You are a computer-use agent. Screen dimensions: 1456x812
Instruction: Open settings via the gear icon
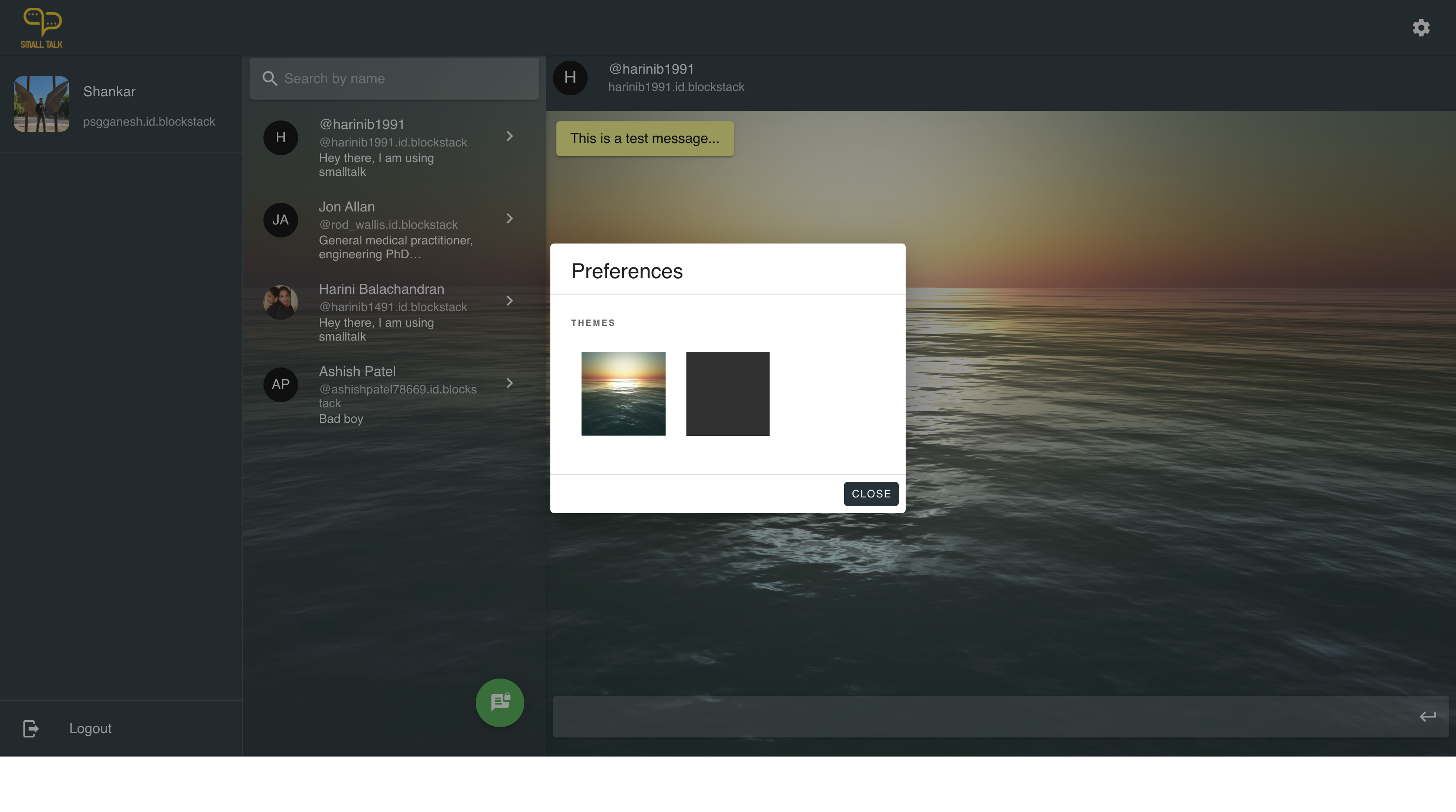[x=1420, y=28]
